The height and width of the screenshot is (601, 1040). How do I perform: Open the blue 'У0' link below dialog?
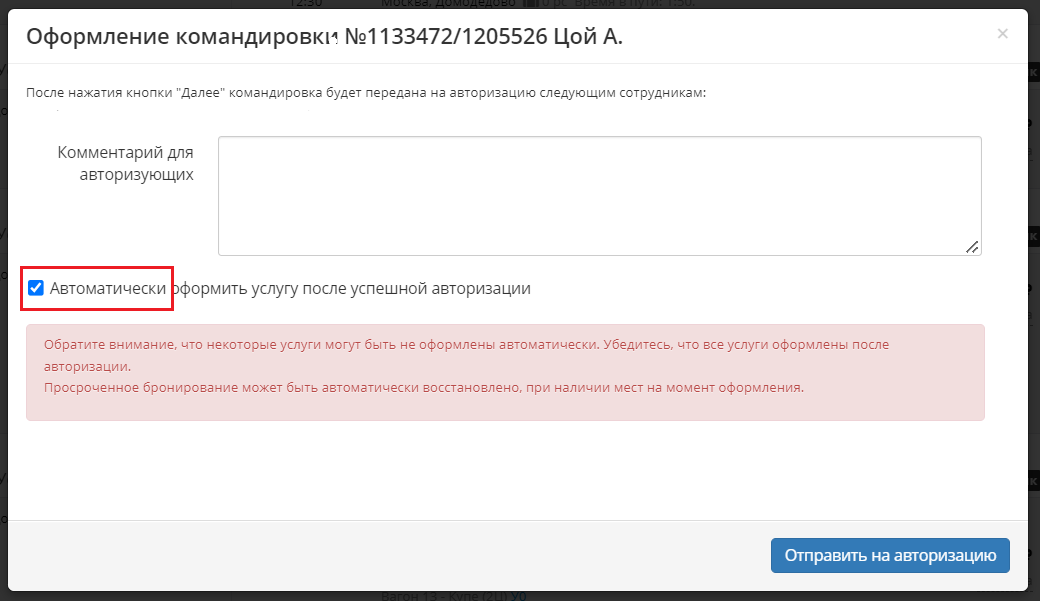(x=518, y=597)
